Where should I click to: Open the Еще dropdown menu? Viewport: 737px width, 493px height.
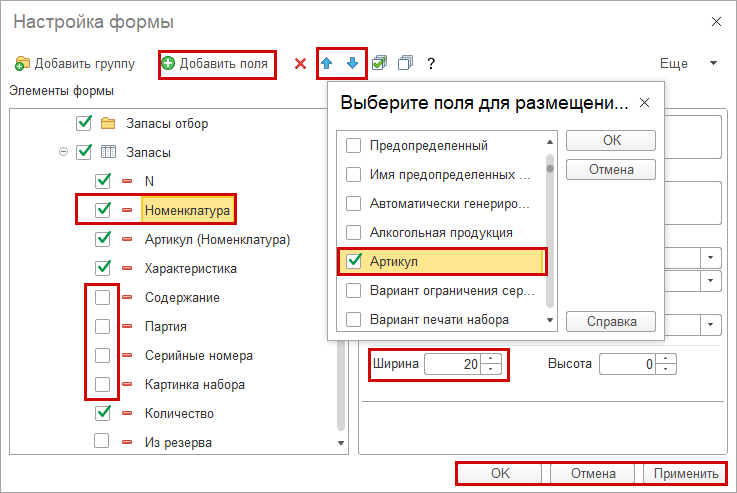(688, 64)
